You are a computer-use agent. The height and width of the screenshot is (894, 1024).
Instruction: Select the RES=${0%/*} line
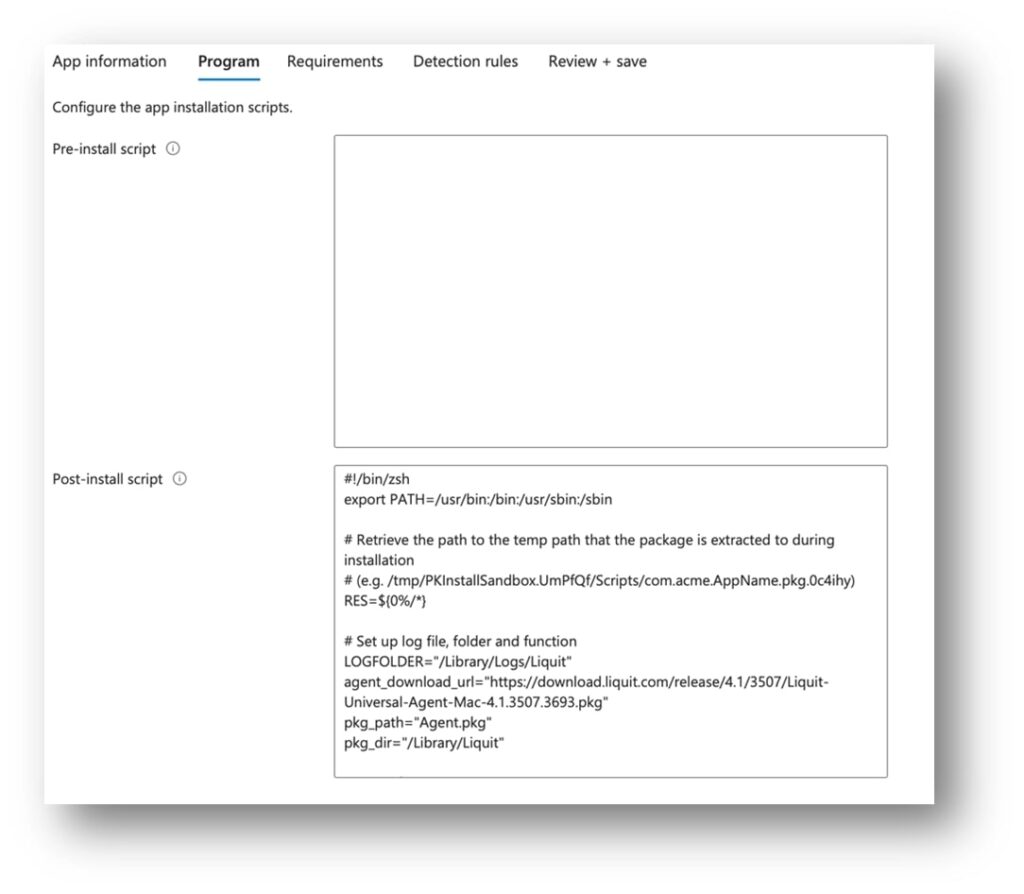(x=387, y=600)
